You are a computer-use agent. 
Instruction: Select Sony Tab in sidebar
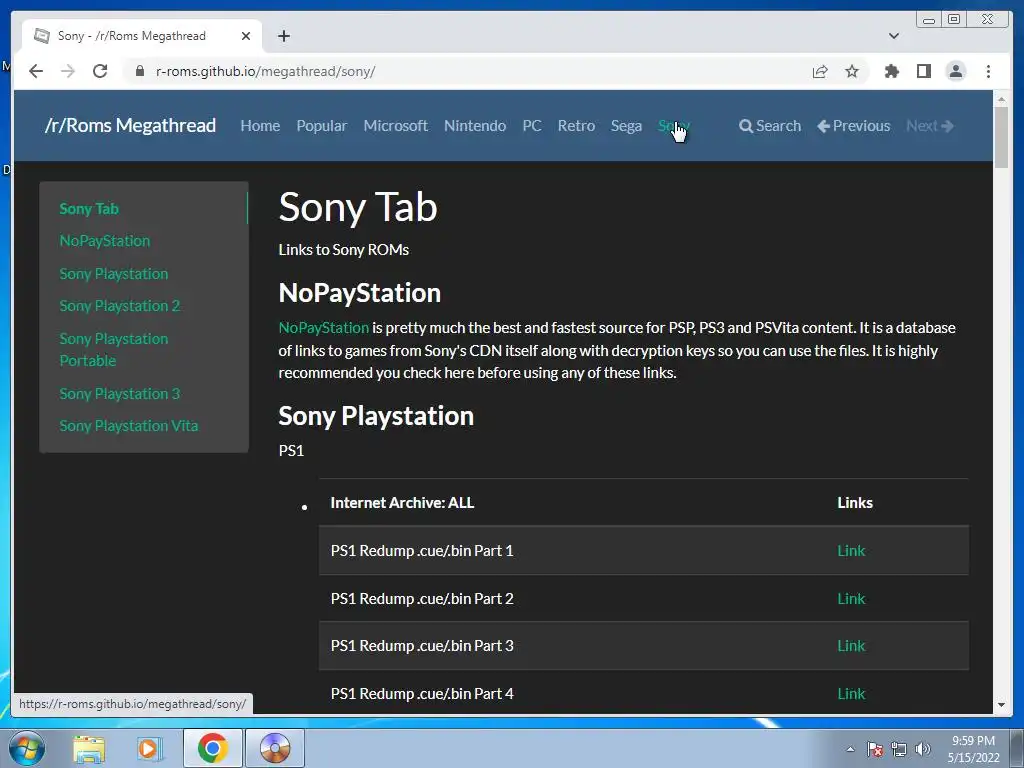[89, 209]
